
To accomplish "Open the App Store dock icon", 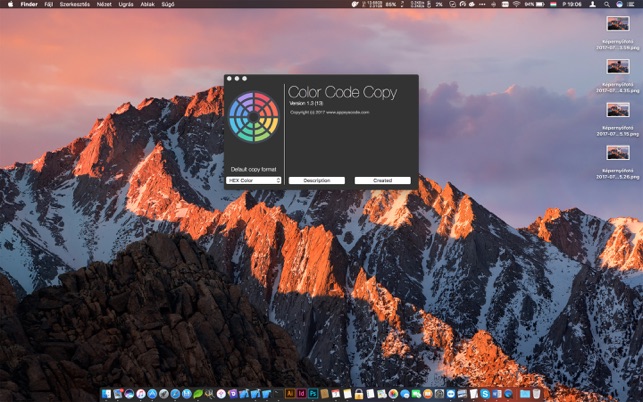I will [x=152, y=394].
